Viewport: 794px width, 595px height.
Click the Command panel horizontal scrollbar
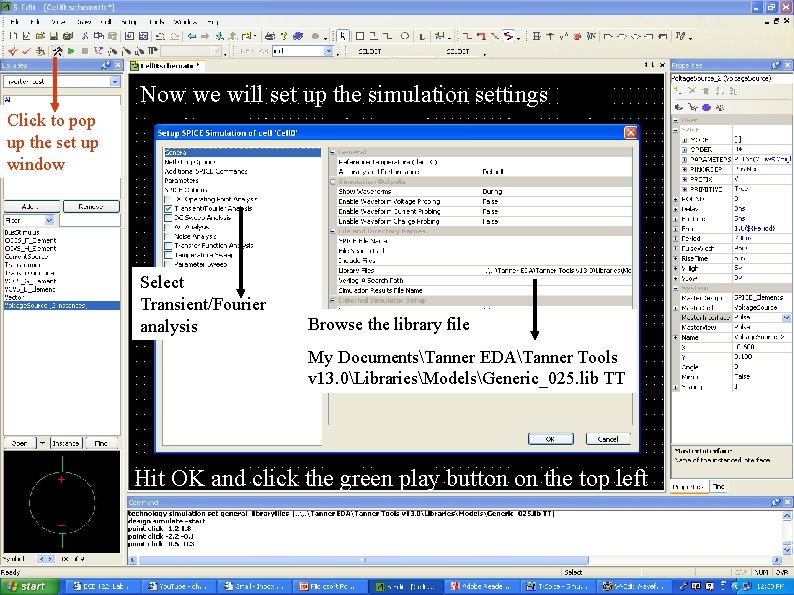point(364,560)
